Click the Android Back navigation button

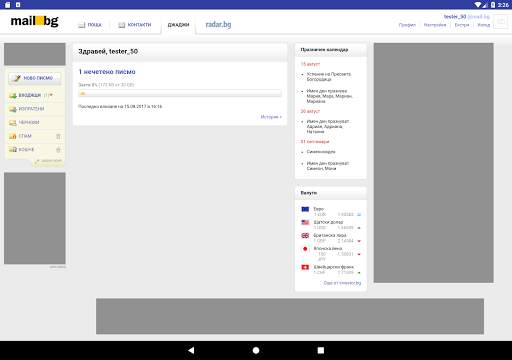click(191, 350)
